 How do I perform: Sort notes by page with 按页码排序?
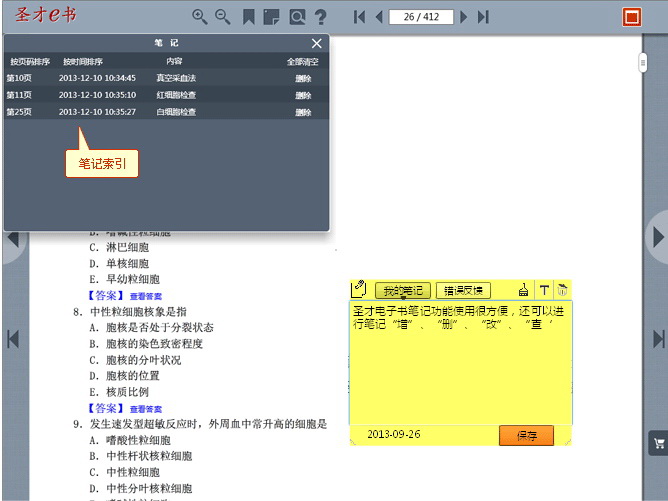(30, 62)
